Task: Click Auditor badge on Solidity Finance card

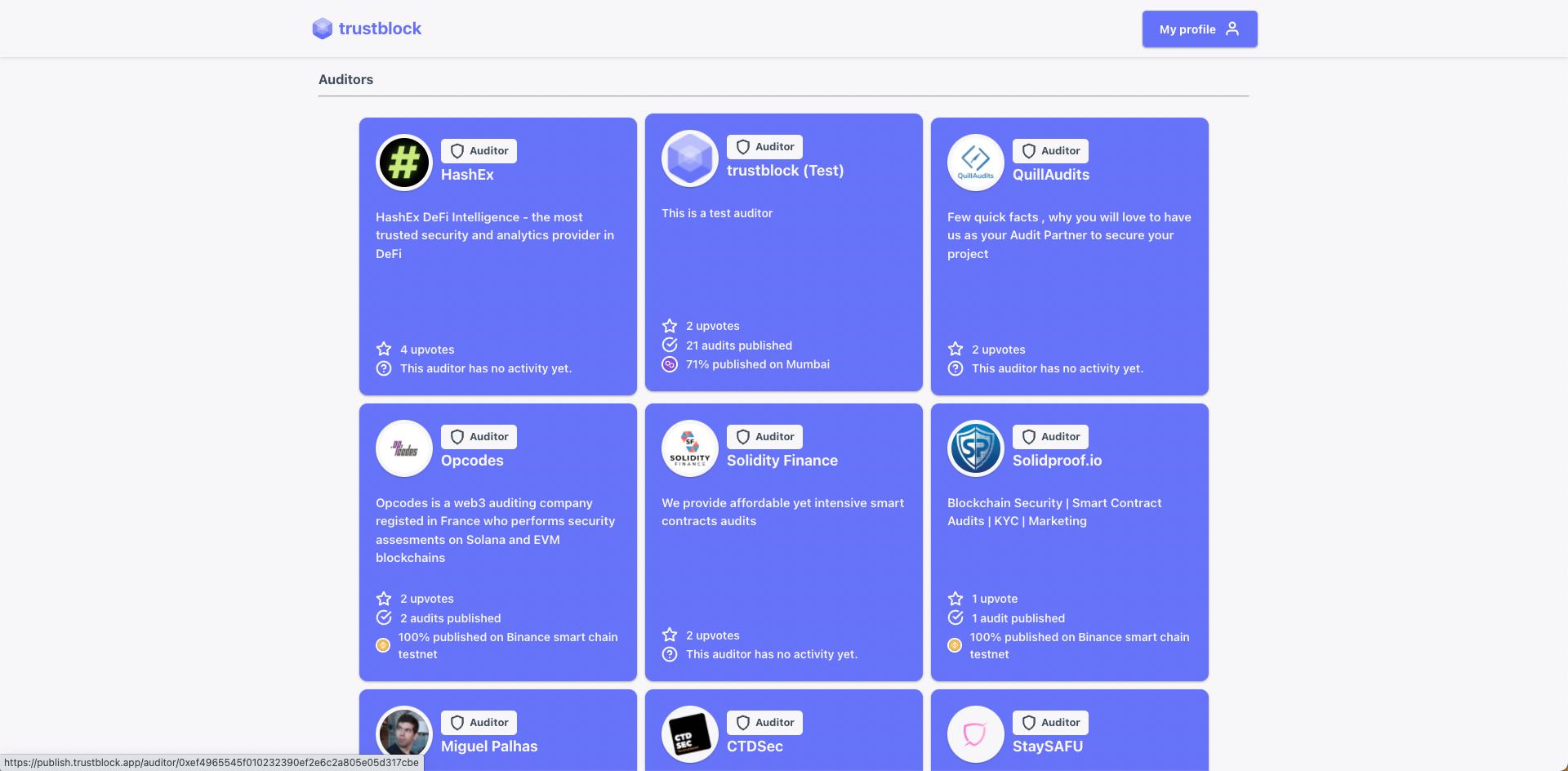Action: click(764, 437)
